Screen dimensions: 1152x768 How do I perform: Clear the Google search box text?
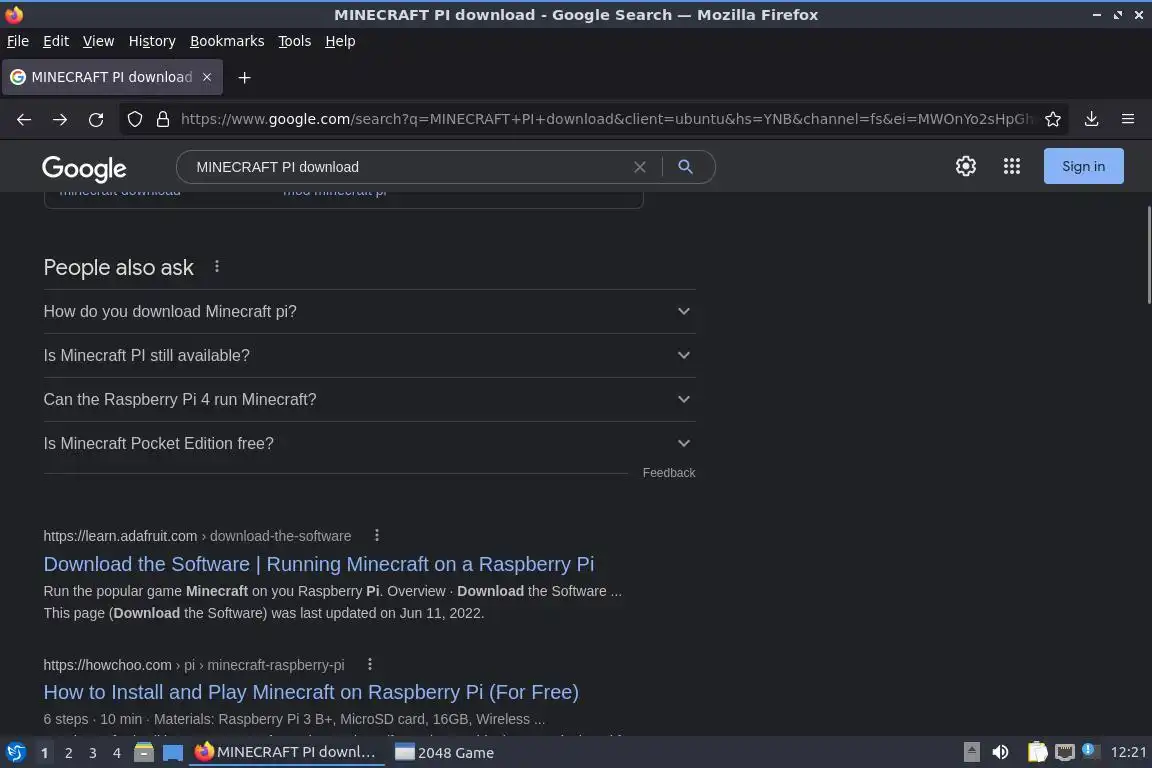click(639, 167)
